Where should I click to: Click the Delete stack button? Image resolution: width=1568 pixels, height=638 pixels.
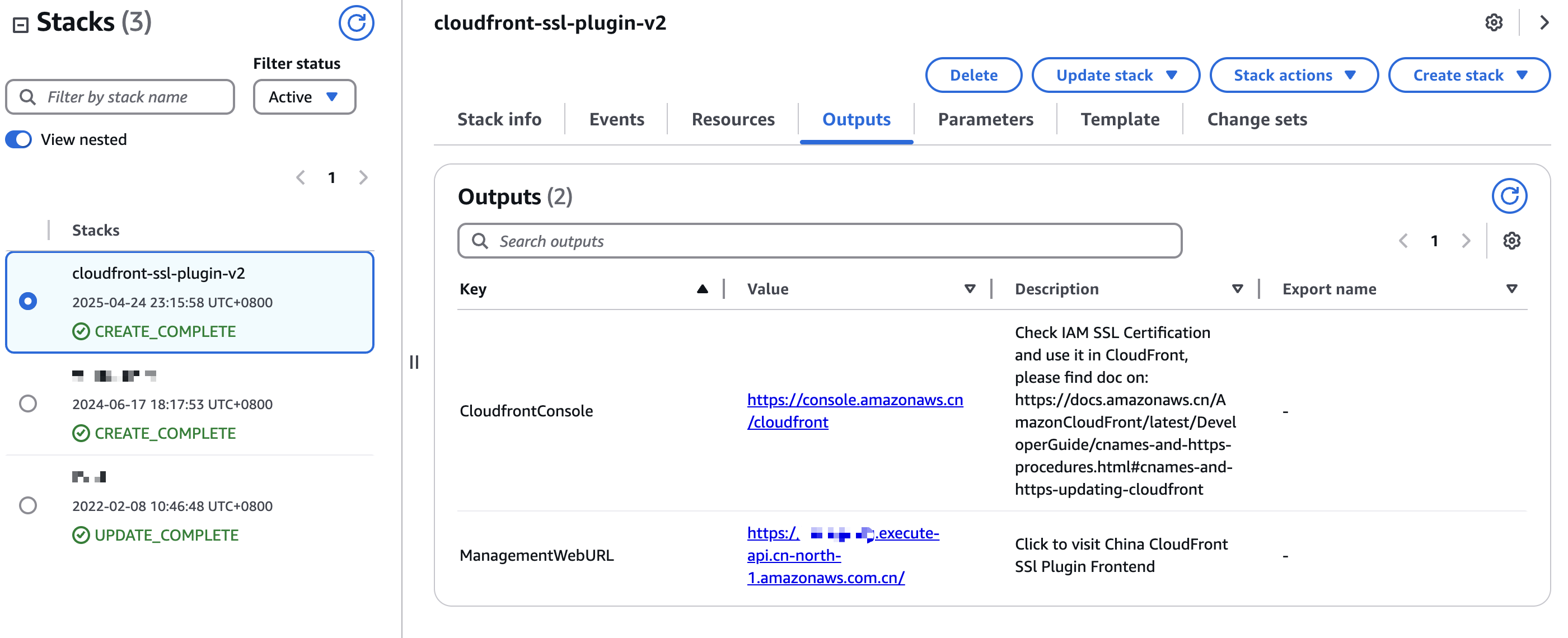point(973,76)
